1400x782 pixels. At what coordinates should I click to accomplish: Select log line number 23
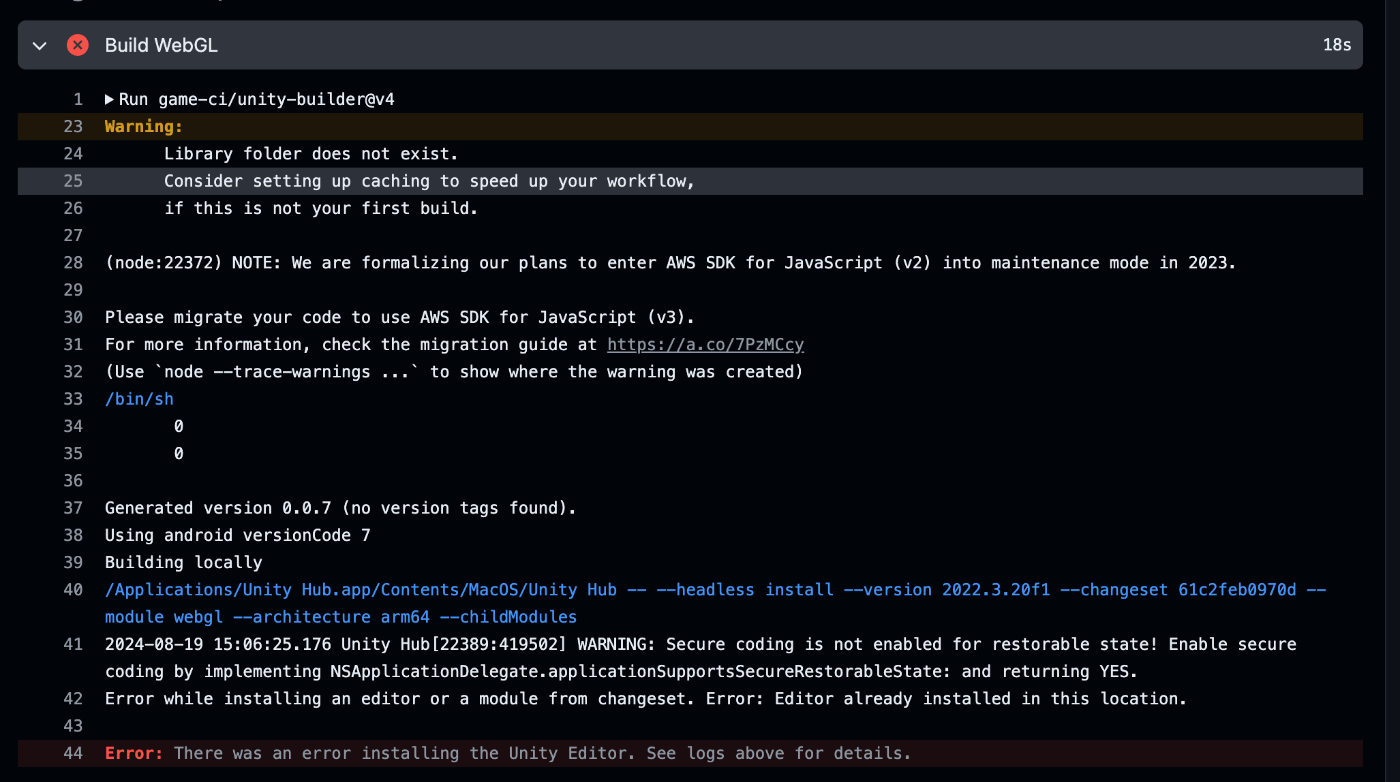click(72, 126)
